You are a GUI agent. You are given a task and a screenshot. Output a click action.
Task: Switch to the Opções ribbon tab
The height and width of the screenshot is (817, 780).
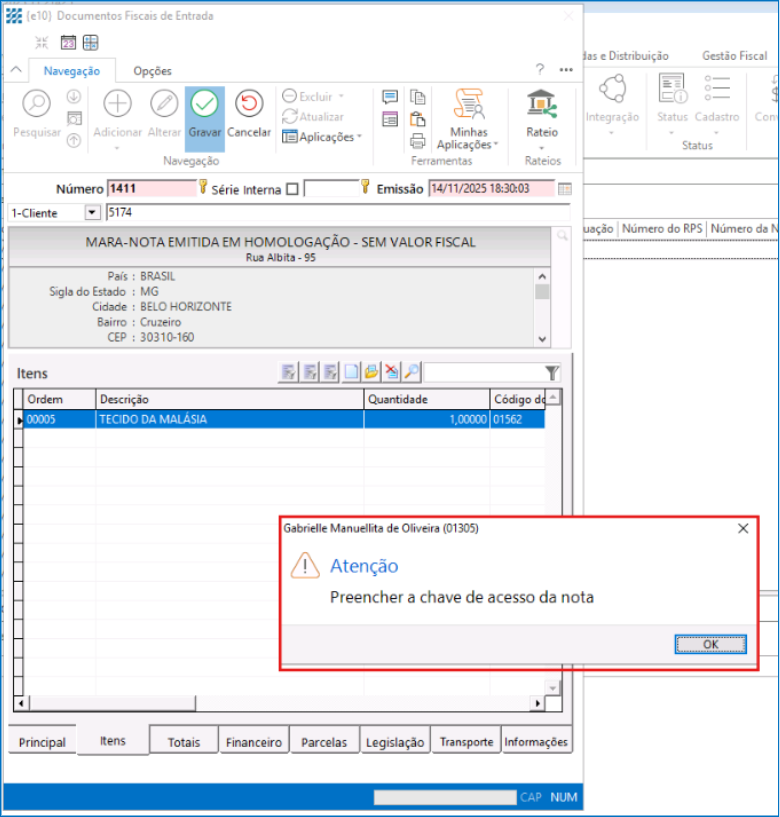coord(152,71)
